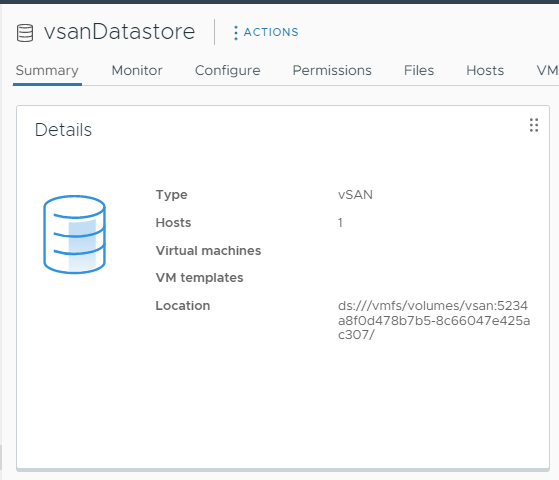
Task: Click the vsanDatastore title text
Action: [119, 32]
